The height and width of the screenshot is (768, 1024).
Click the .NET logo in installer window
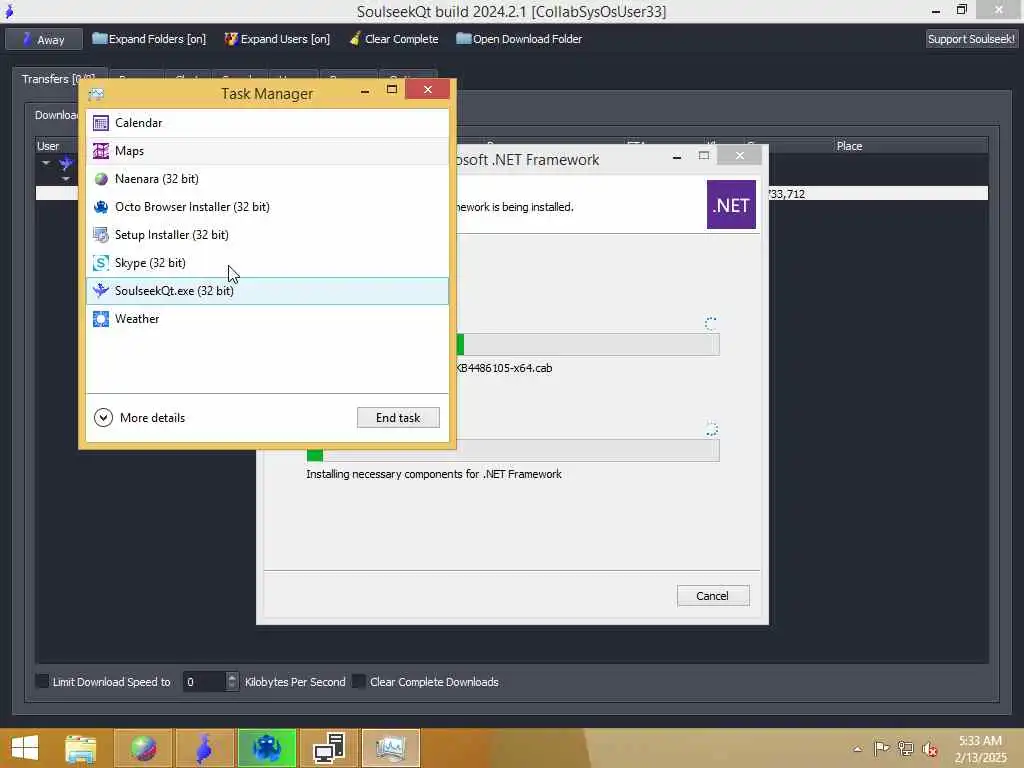pos(731,205)
